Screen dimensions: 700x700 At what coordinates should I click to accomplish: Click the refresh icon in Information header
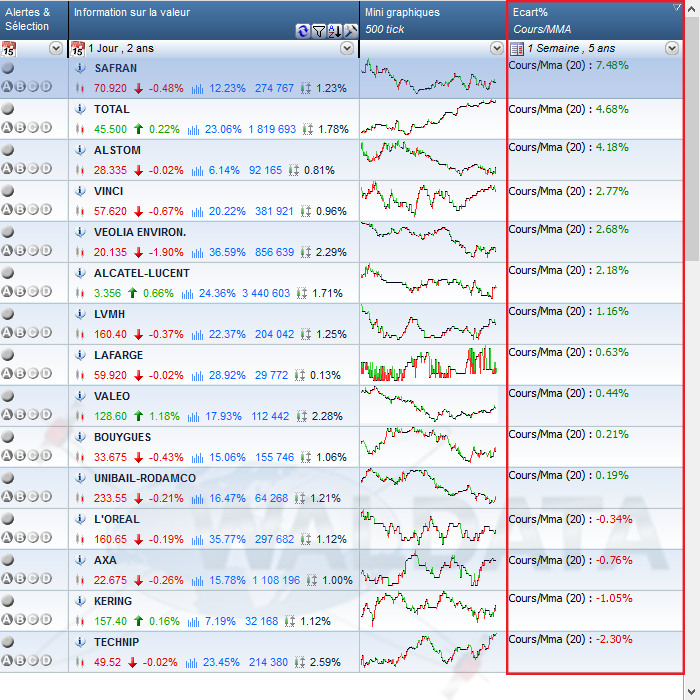[x=303, y=31]
